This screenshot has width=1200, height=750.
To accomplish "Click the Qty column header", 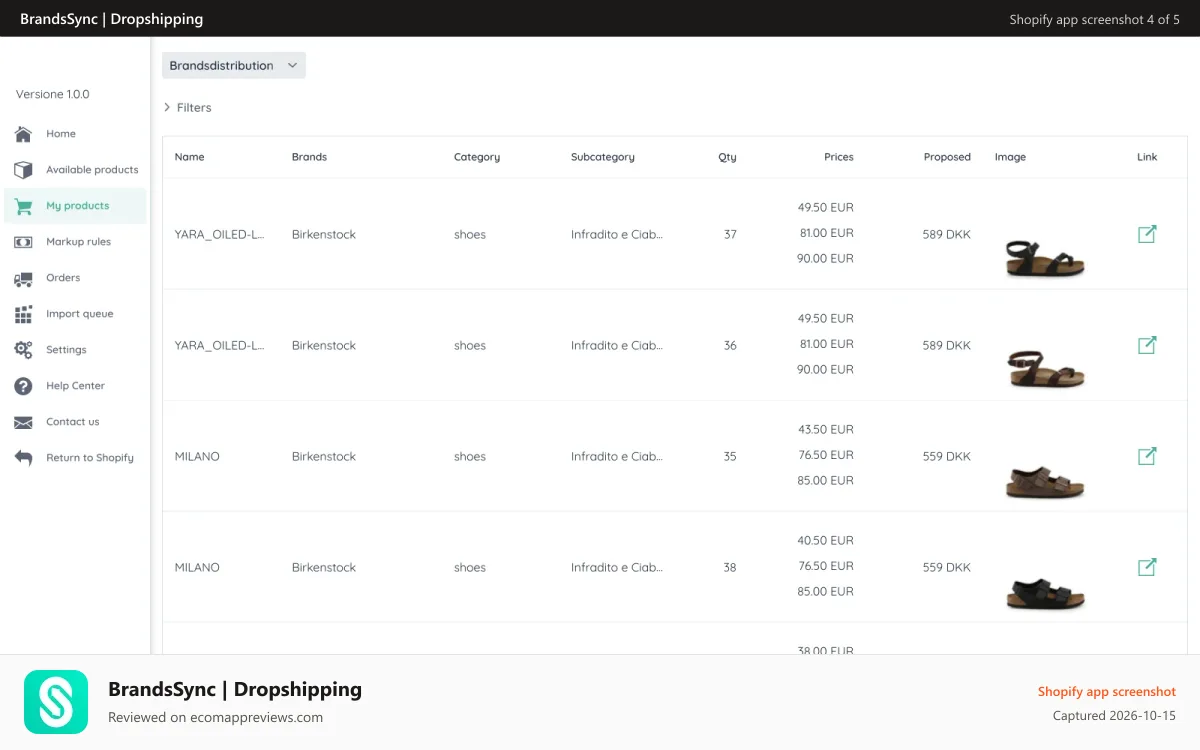I will 727,157.
